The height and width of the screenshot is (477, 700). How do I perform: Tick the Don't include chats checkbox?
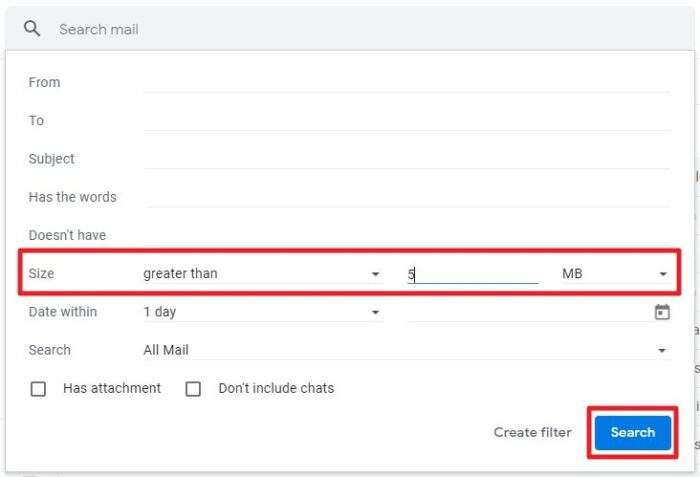point(193,389)
